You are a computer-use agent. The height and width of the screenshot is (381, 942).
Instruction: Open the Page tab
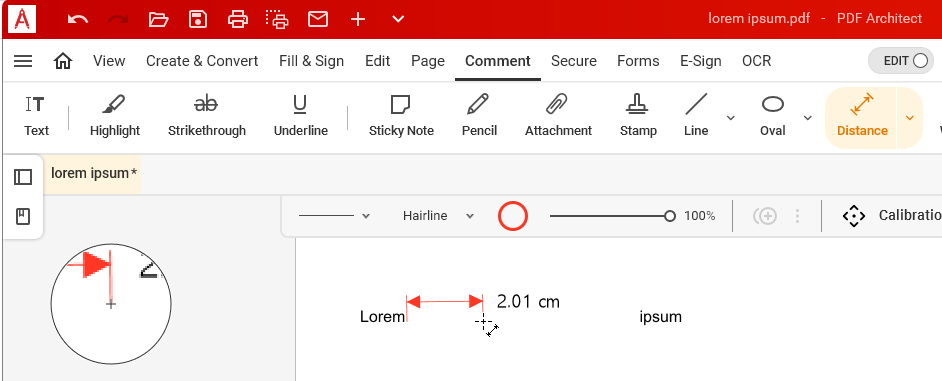[428, 61]
